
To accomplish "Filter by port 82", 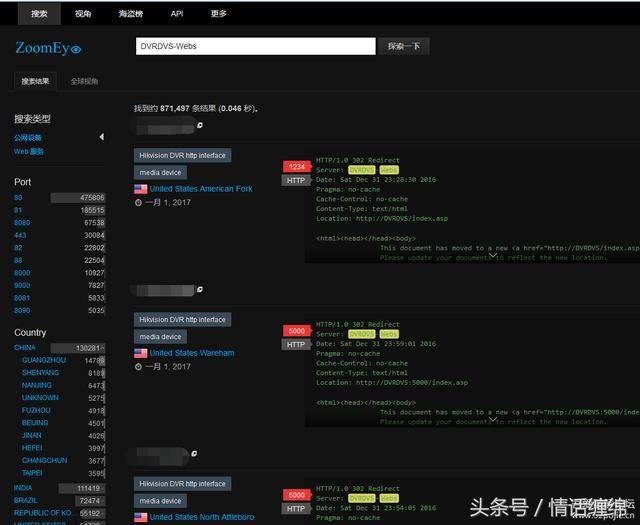I will point(18,248).
